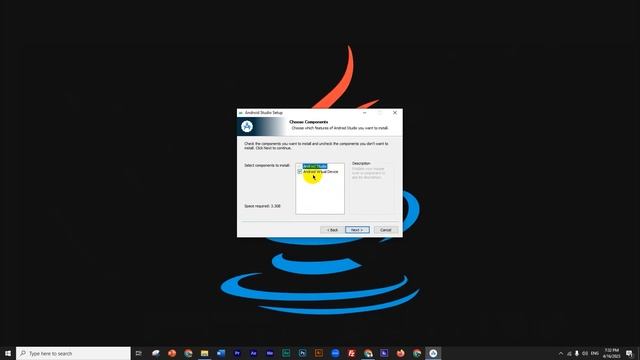The height and width of the screenshot is (360, 640).
Task: Open FileZilla from the taskbar
Action: point(351,353)
